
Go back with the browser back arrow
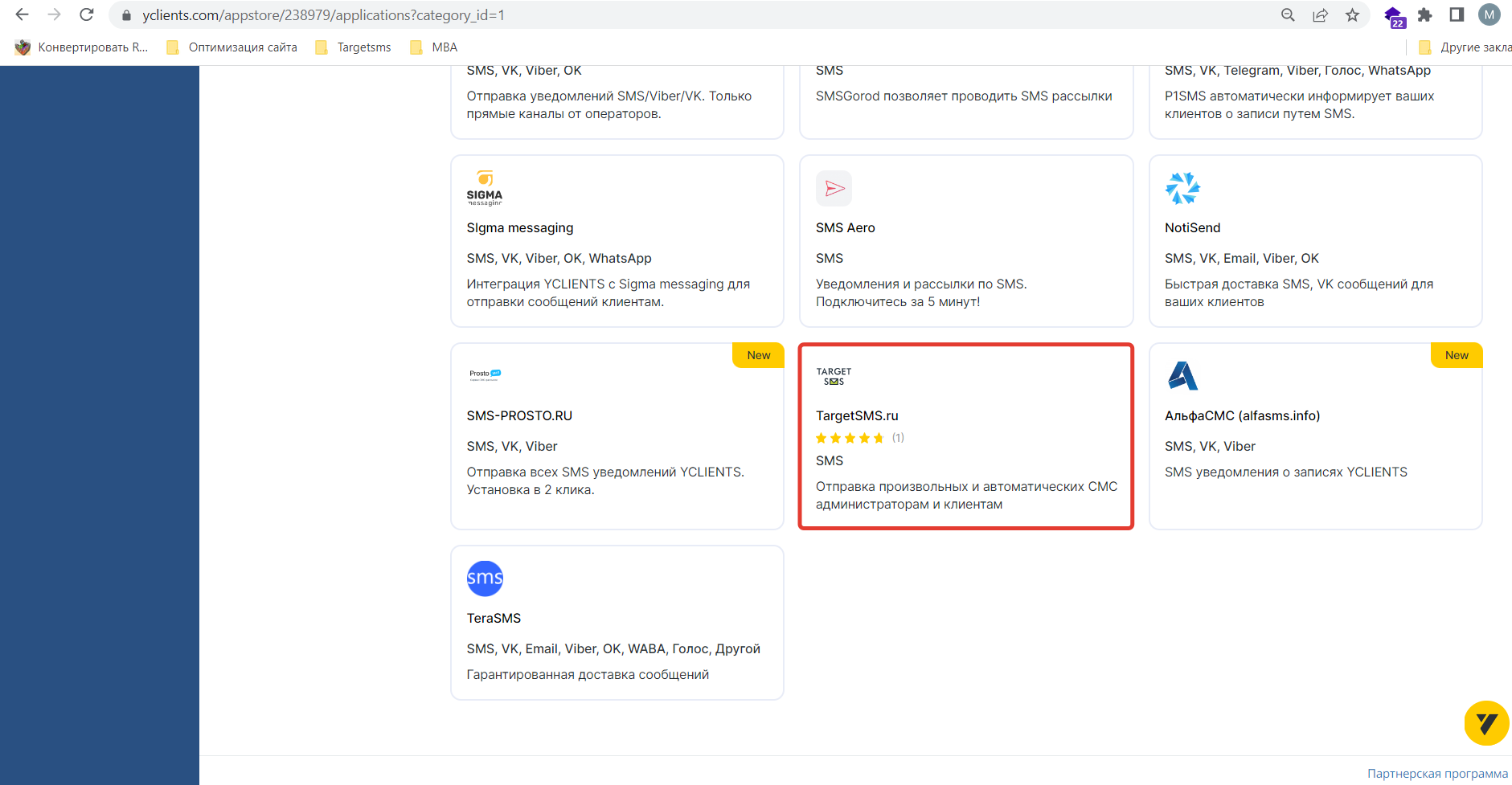22,14
